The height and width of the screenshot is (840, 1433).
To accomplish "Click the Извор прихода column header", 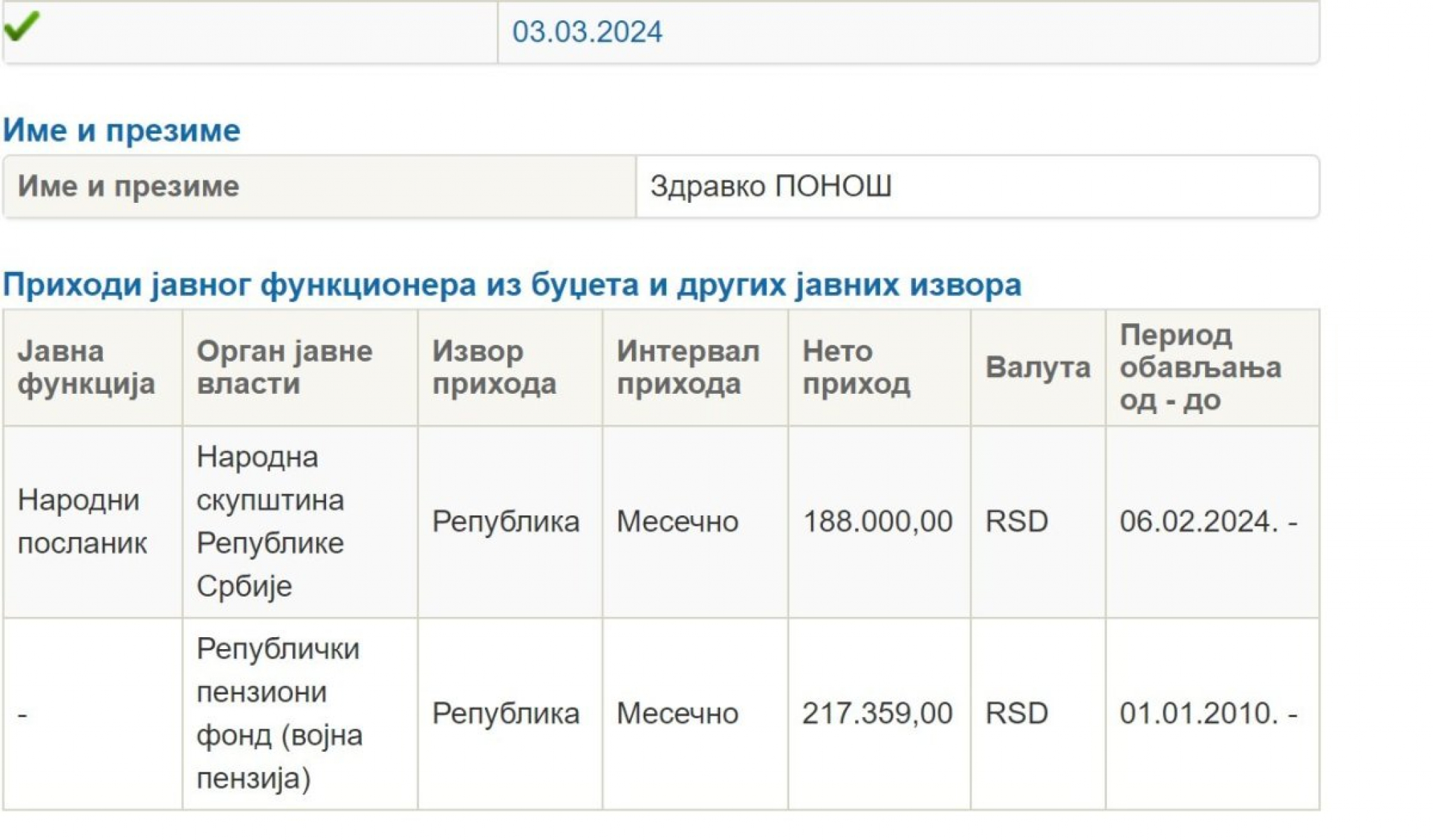I will (494, 367).
